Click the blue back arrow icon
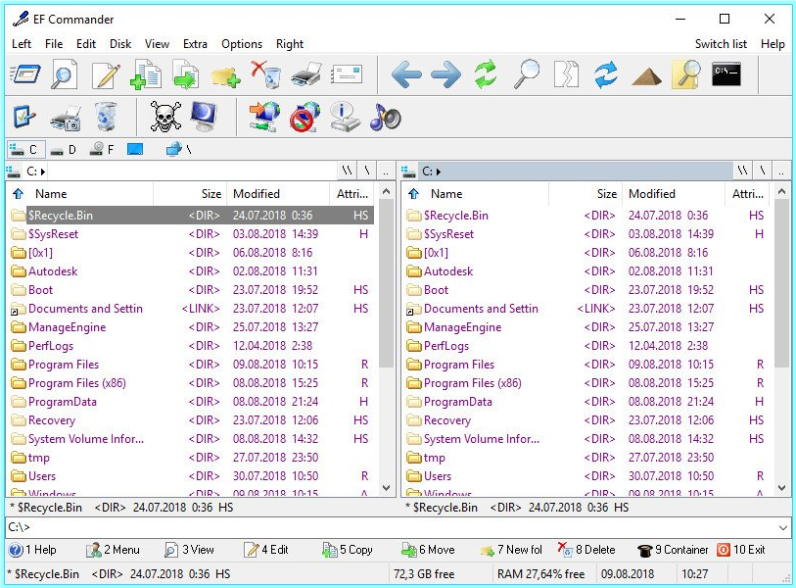Image resolution: width=796 pixels, height=588 pixels. click(406, 75)
